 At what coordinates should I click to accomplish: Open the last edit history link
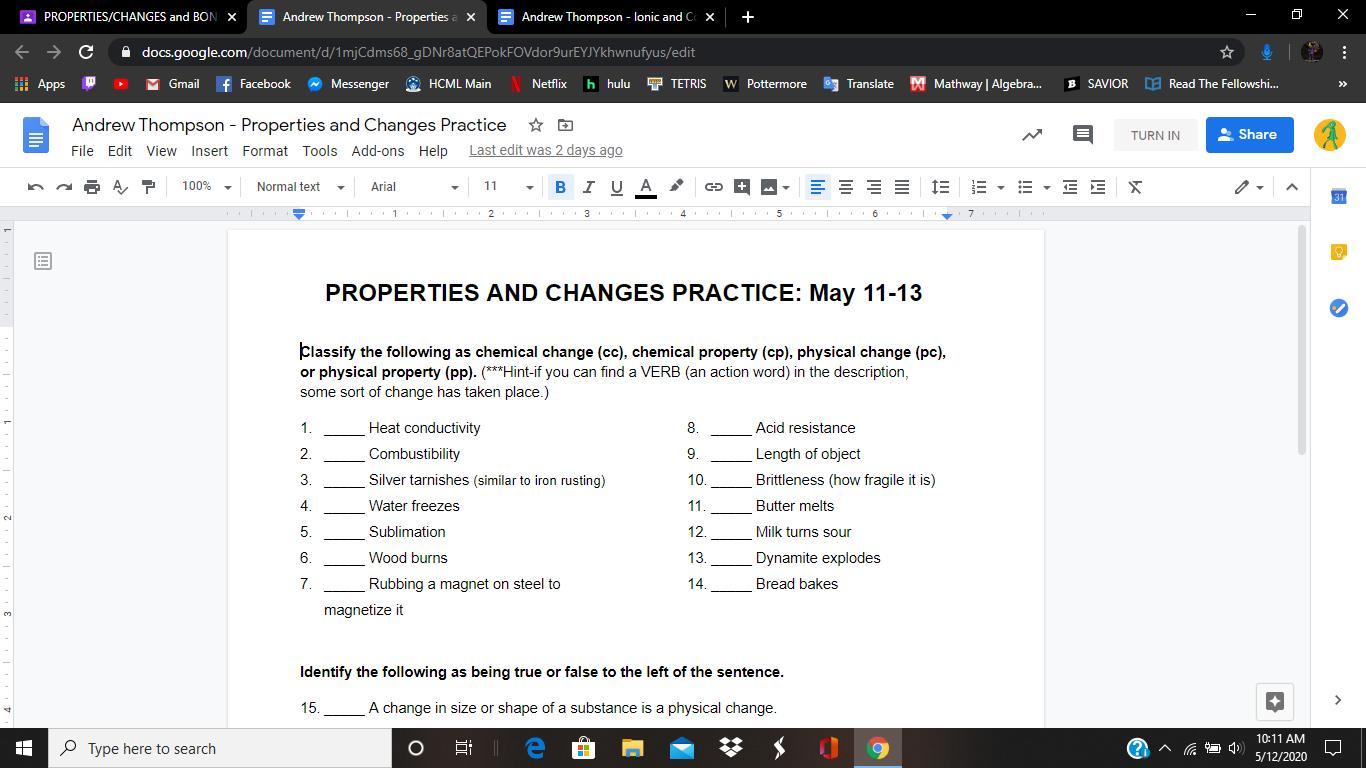(545, 150)
